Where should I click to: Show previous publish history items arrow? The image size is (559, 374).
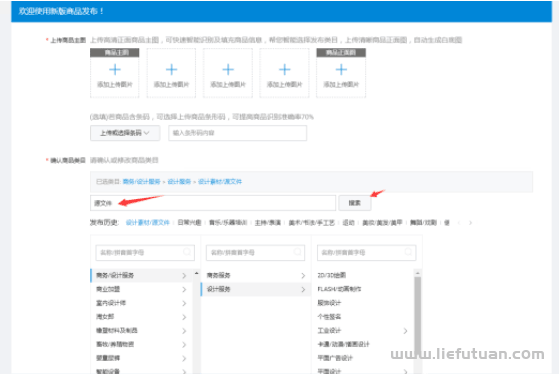pyautogui.click(x=459, y=223)
